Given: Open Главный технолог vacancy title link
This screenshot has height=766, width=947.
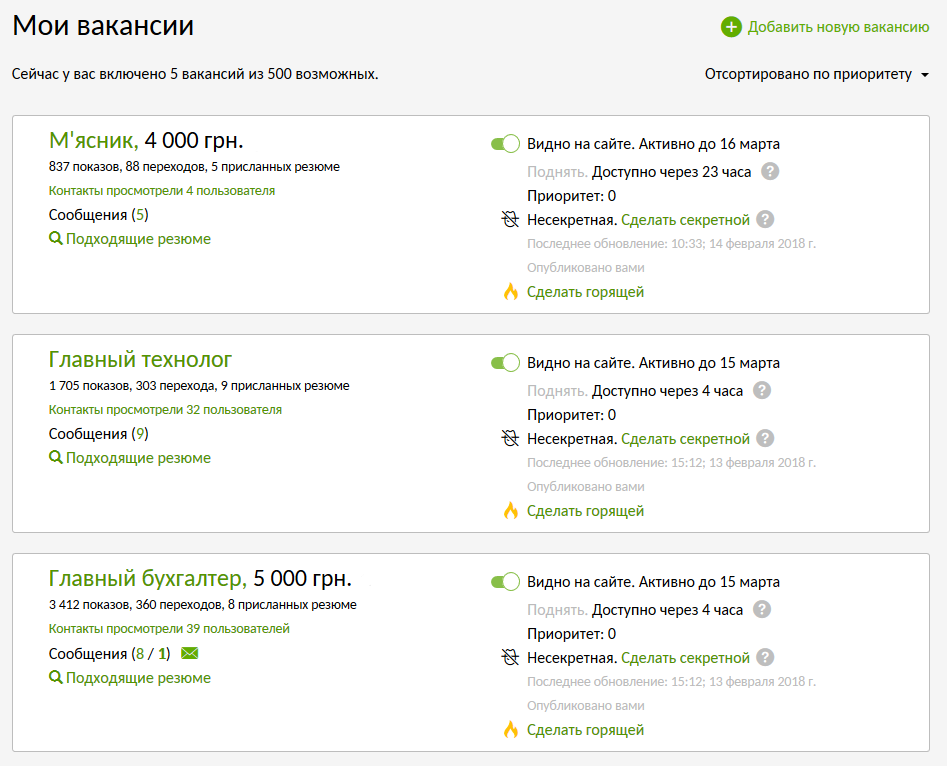Looking at the screenshot, I should coord(140,359).
